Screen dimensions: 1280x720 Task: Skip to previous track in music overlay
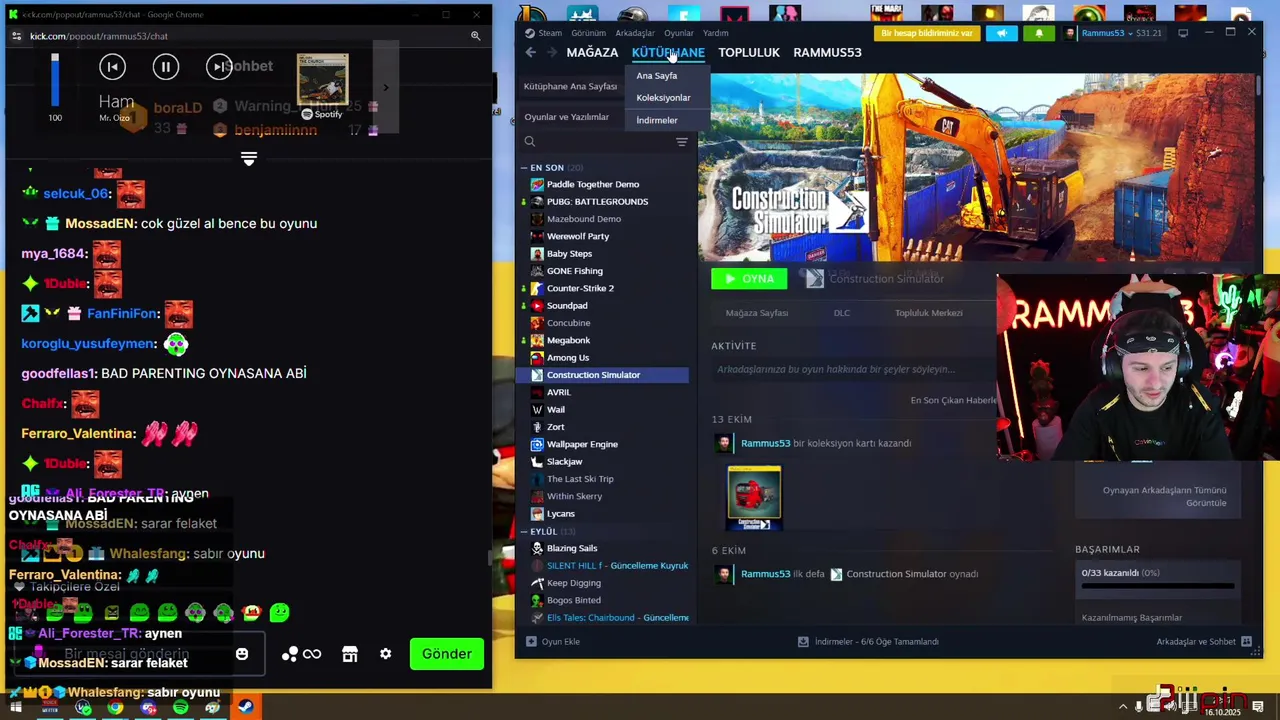coord(112,67)
